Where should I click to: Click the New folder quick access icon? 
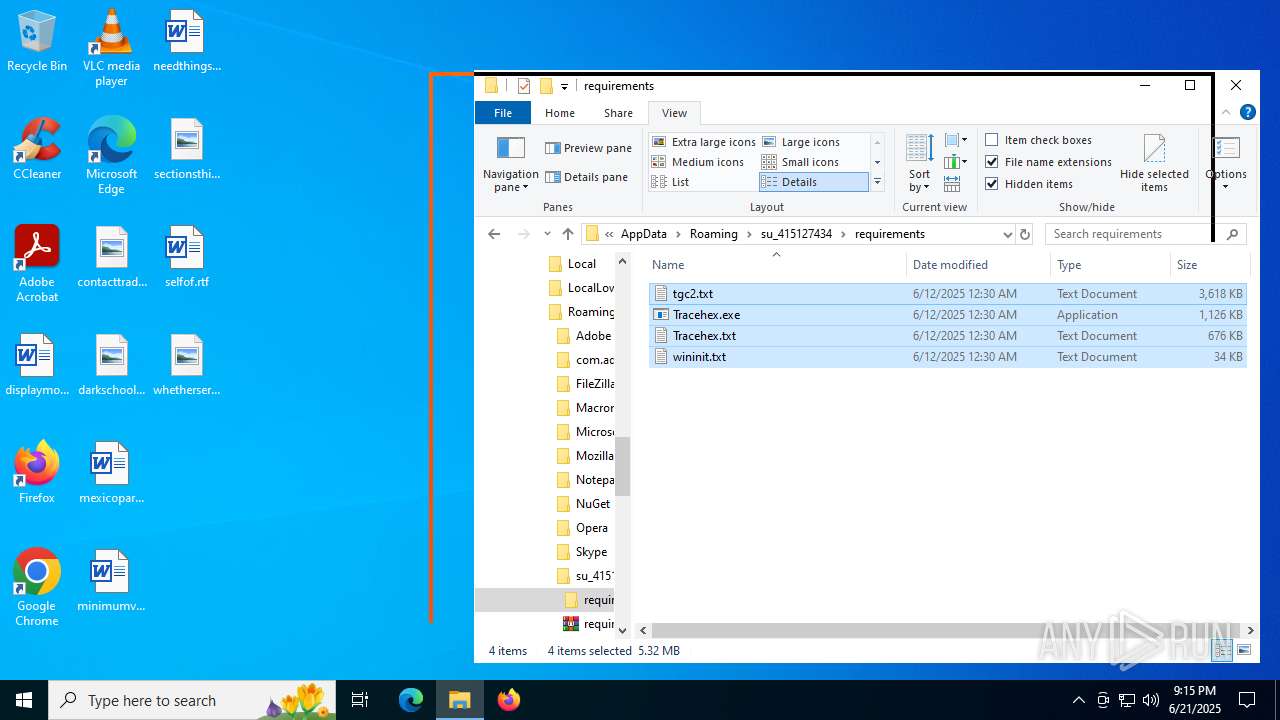(x=546, y=86)
